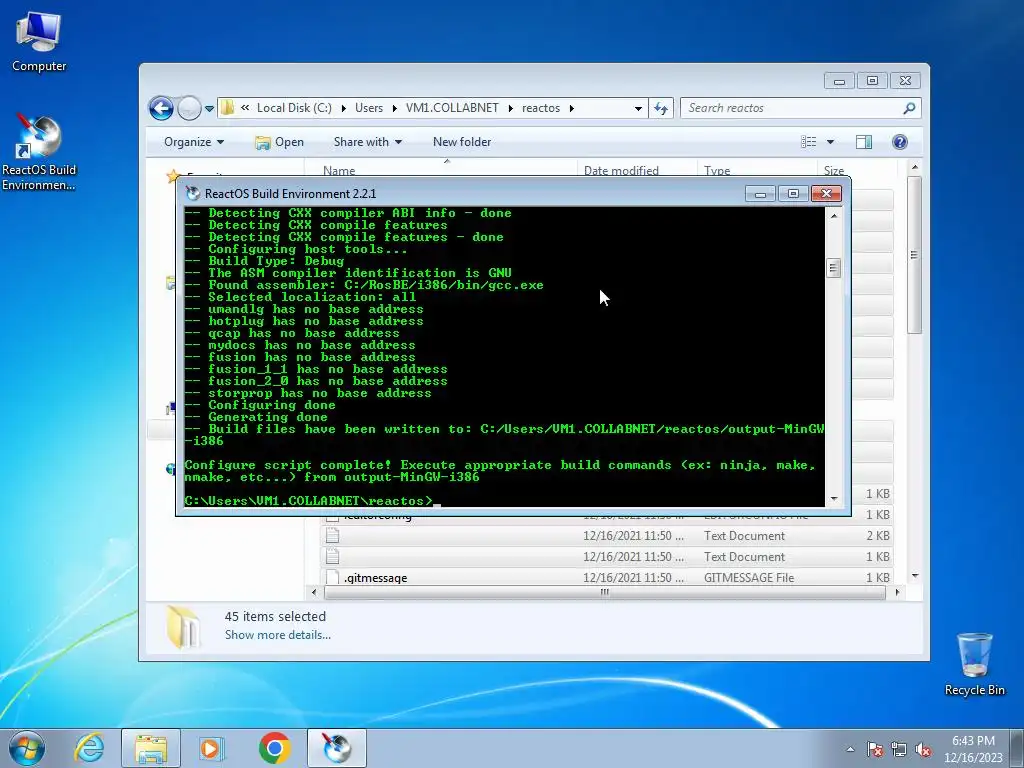
Task: Click the console scrollbar down arrow
Action: point(833,499)
